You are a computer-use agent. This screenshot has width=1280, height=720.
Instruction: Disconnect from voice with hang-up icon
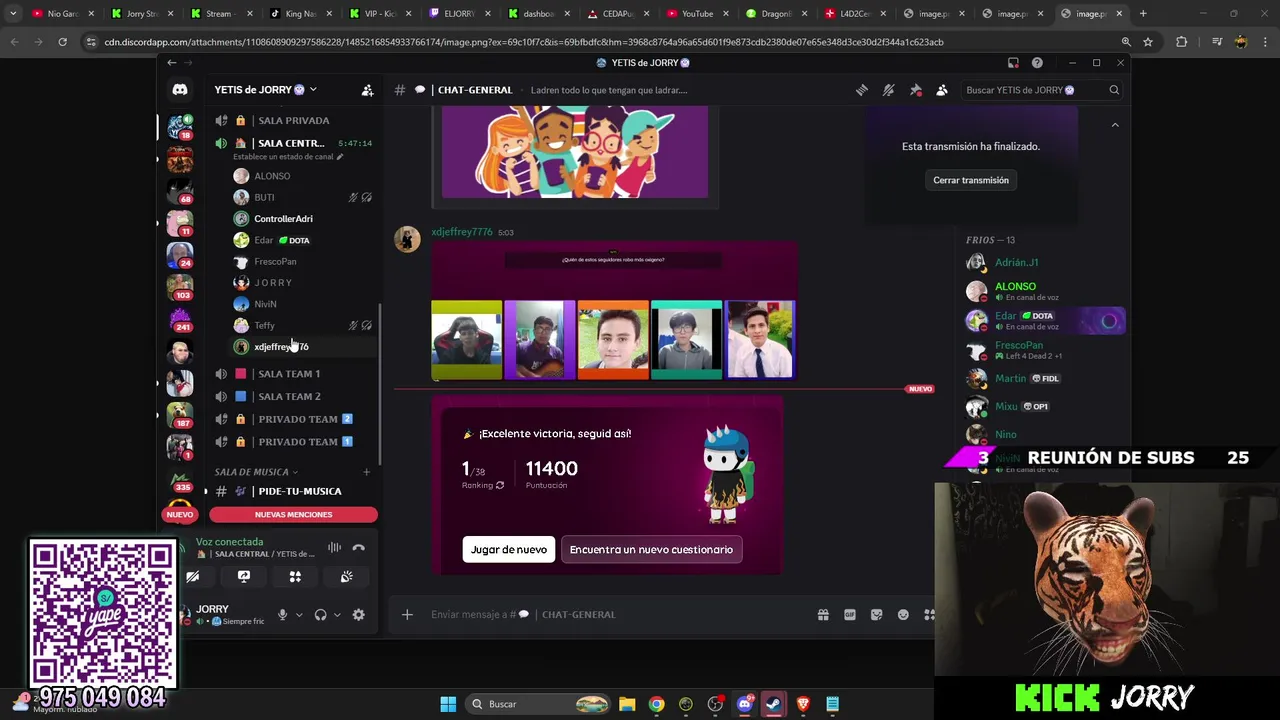coord(359,547)
